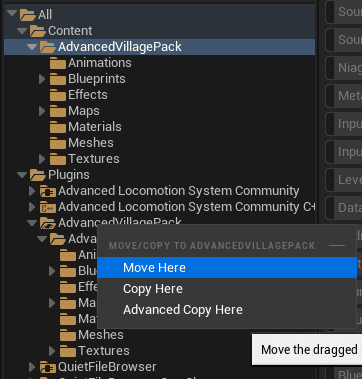This screenshot has height=379, width=362.
Task: Click the All folder icon
Action: click(28, 15)
